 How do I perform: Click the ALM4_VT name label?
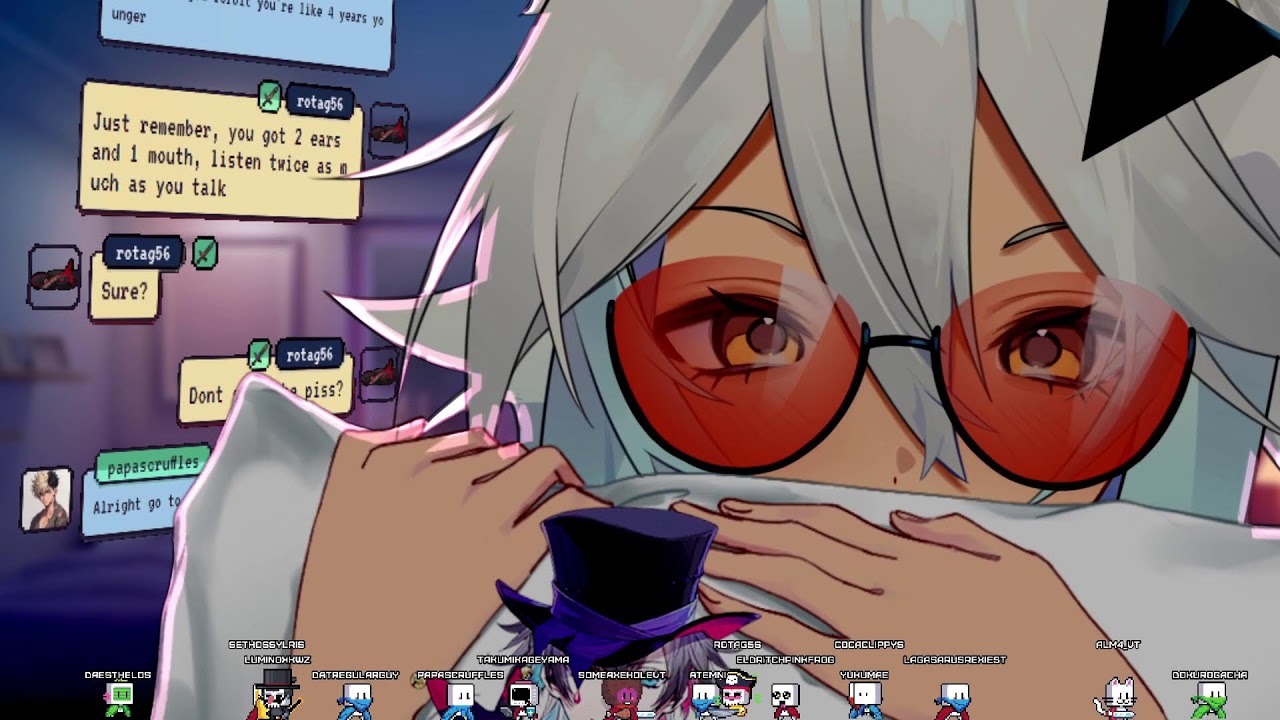pos(1118,645)
